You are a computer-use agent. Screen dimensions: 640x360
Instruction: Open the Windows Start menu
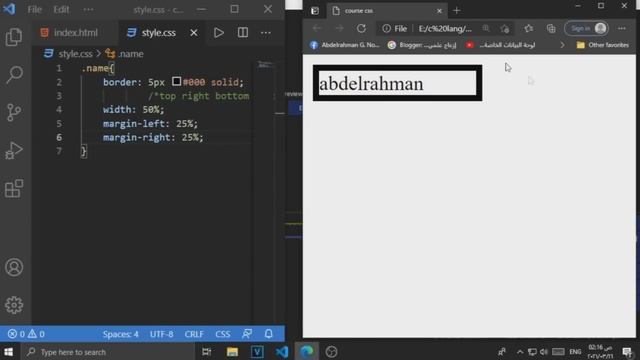click(x=9, y=352)
